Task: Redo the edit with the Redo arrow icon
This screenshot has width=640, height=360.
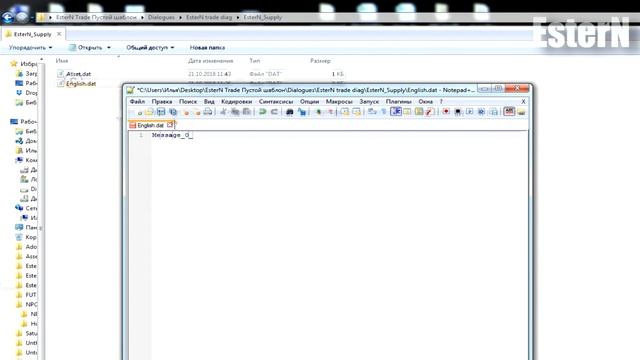Action: tap(274, 111)
